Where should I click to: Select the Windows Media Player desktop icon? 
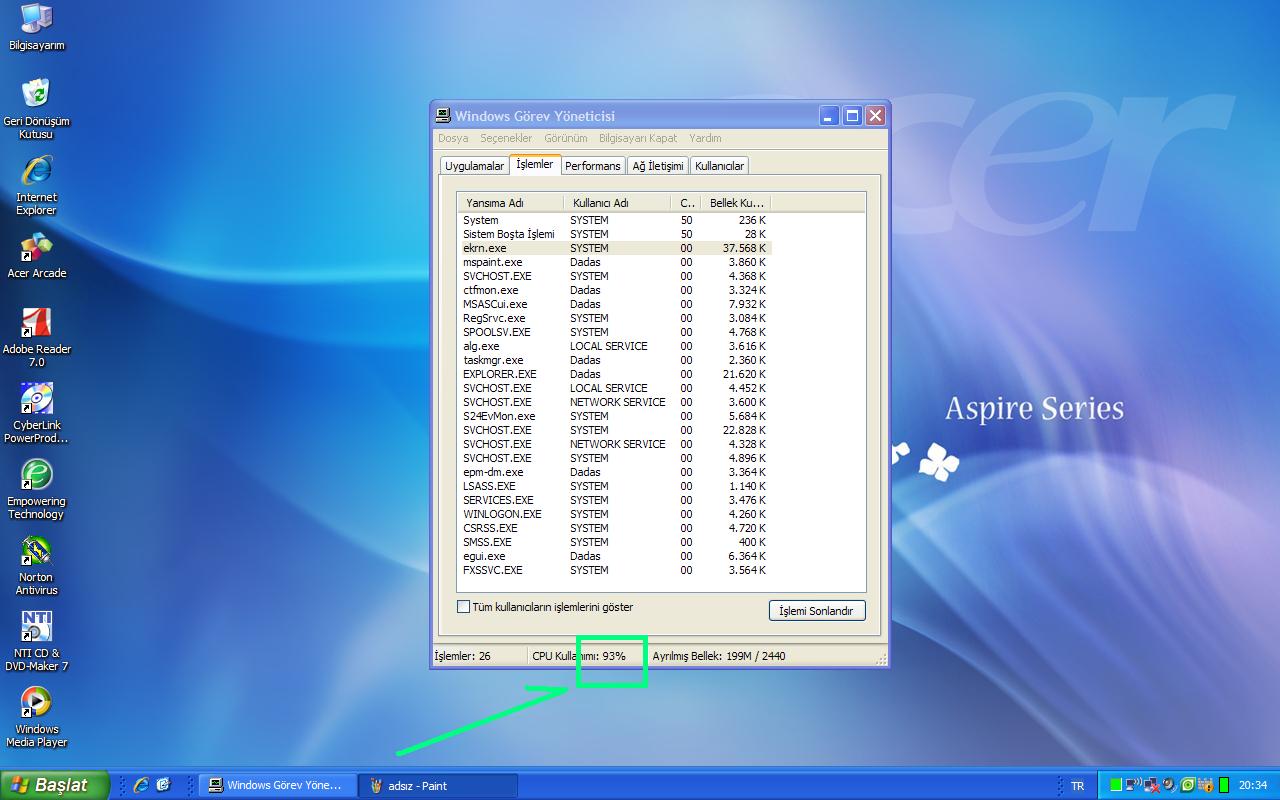click(x=37, y=717)
